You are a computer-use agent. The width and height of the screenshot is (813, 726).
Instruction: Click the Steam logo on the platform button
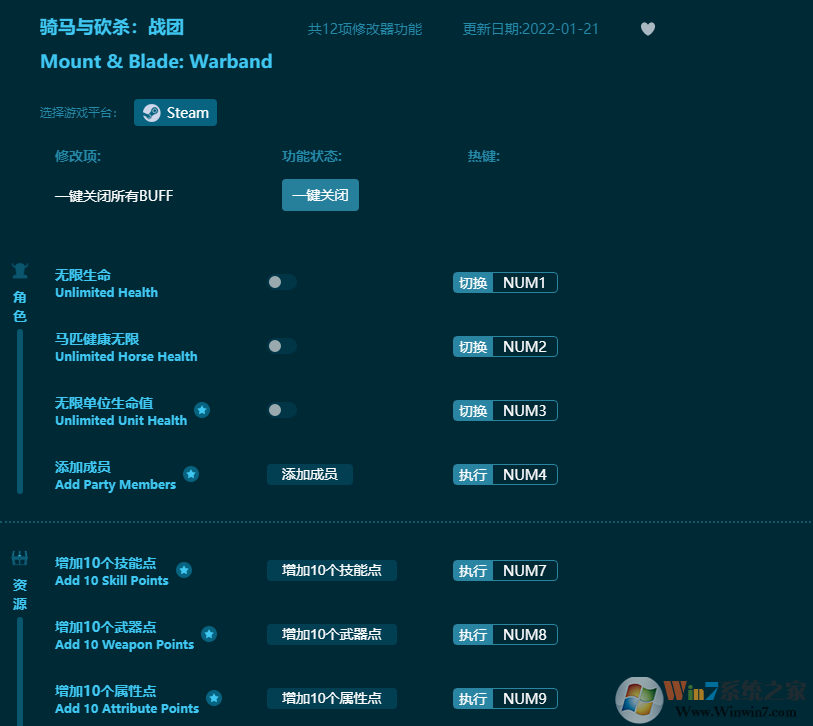tap(151, 112)
